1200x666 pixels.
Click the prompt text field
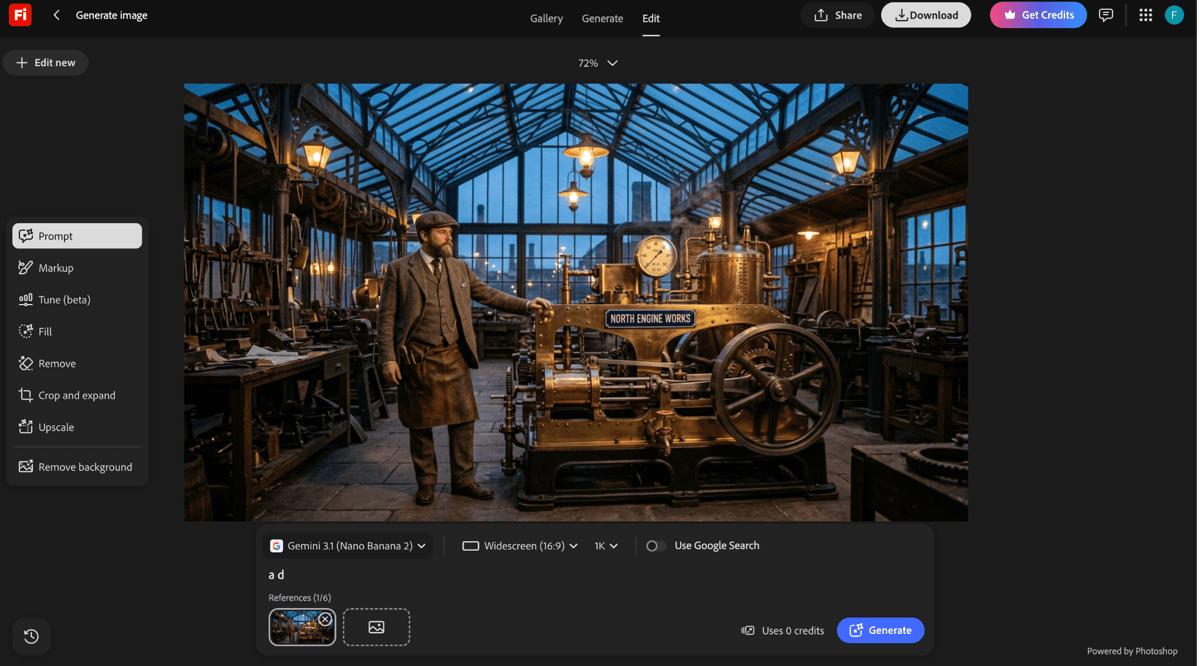(x=595, y=575)
